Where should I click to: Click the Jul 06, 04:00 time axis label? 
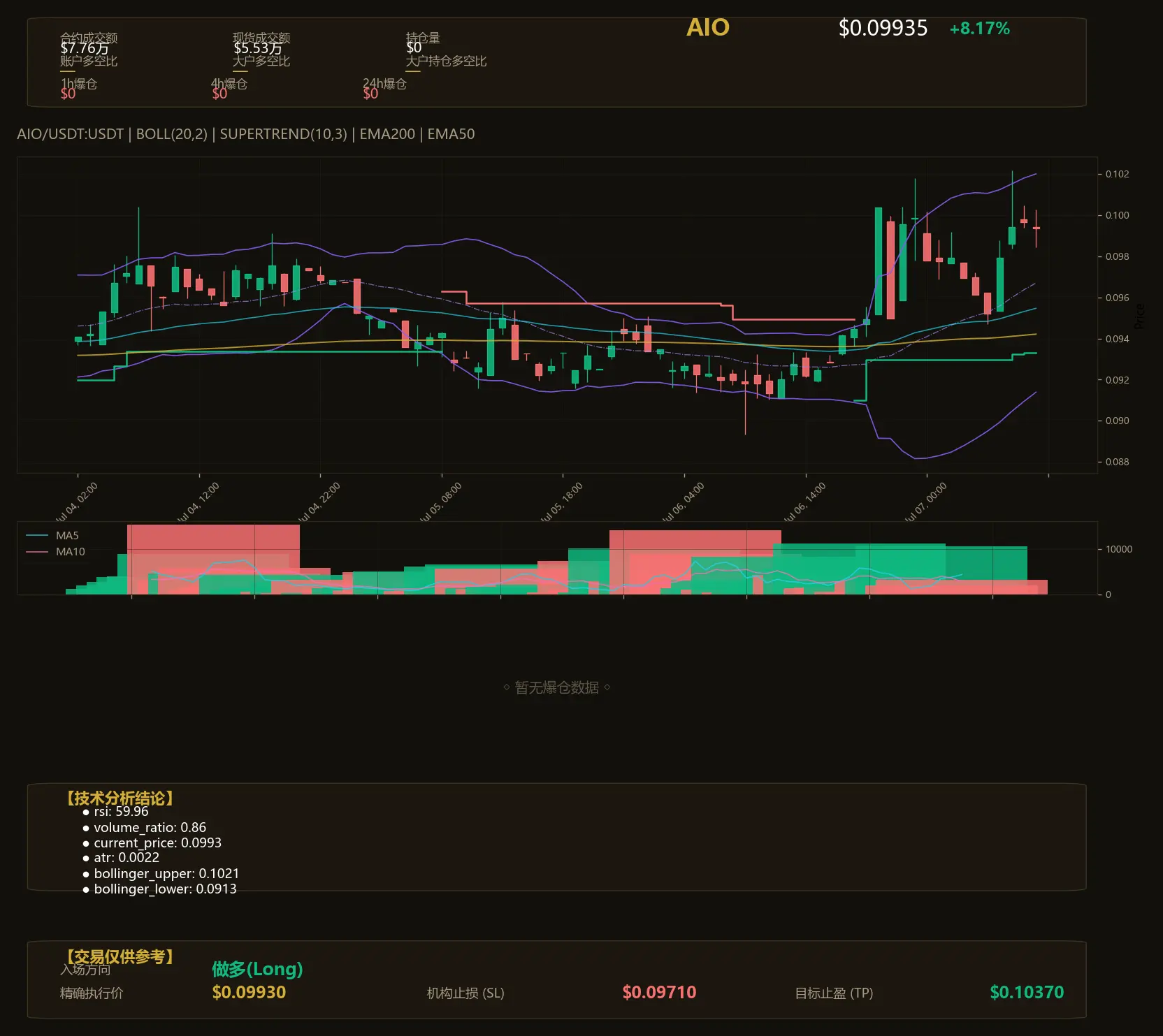click(683, 502)
